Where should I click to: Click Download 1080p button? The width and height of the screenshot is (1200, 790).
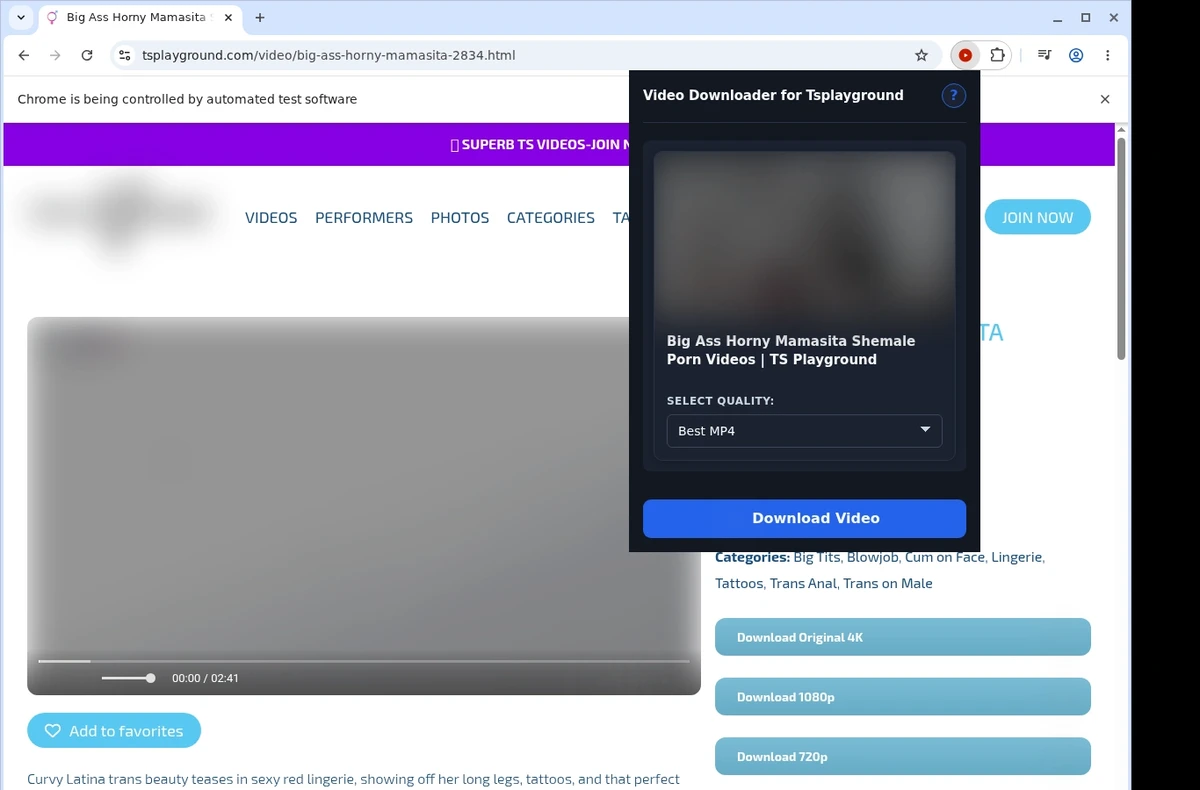[x=902, y=697]
